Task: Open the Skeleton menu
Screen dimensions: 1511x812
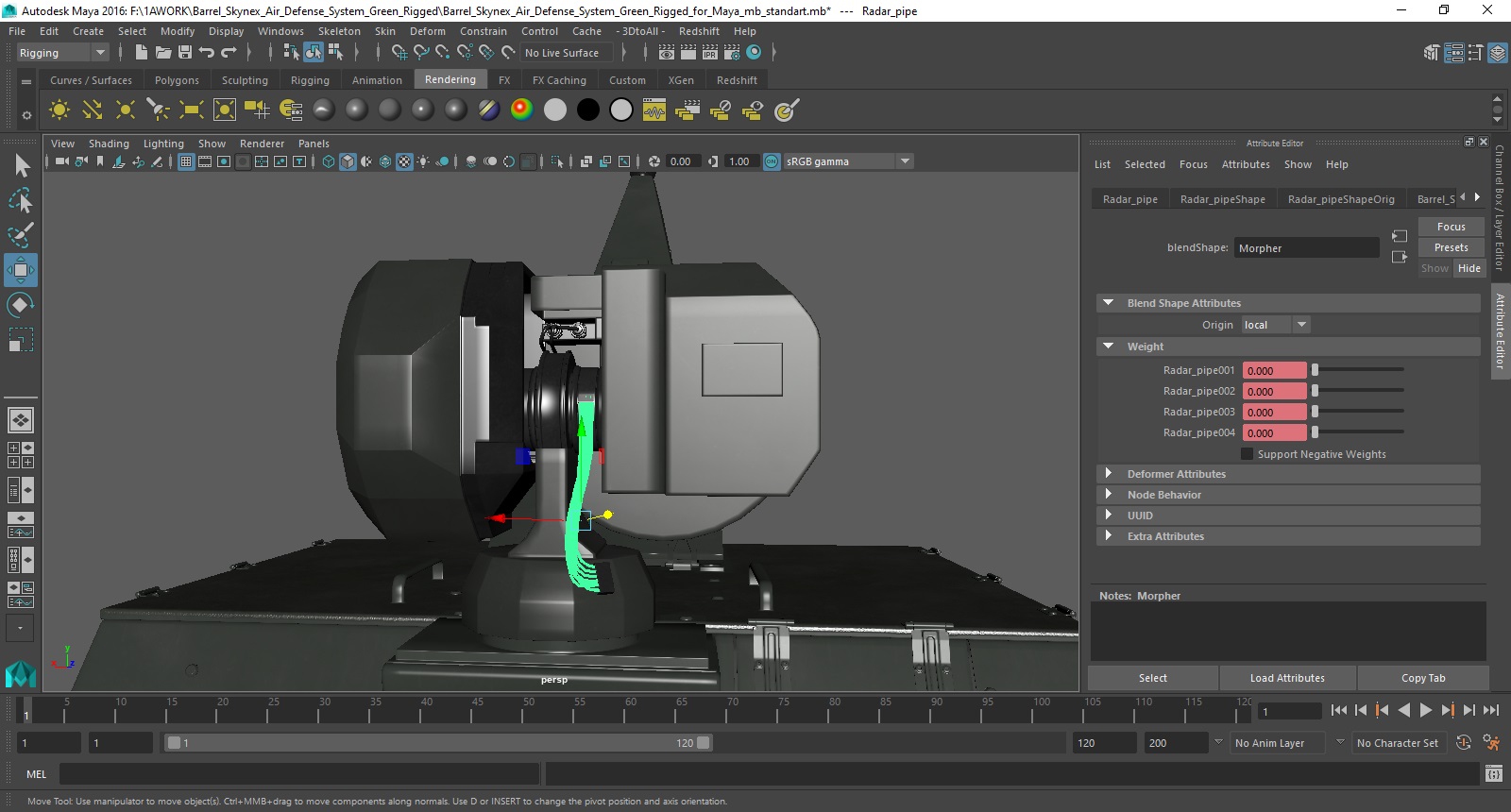Action: tap(339, 31)
